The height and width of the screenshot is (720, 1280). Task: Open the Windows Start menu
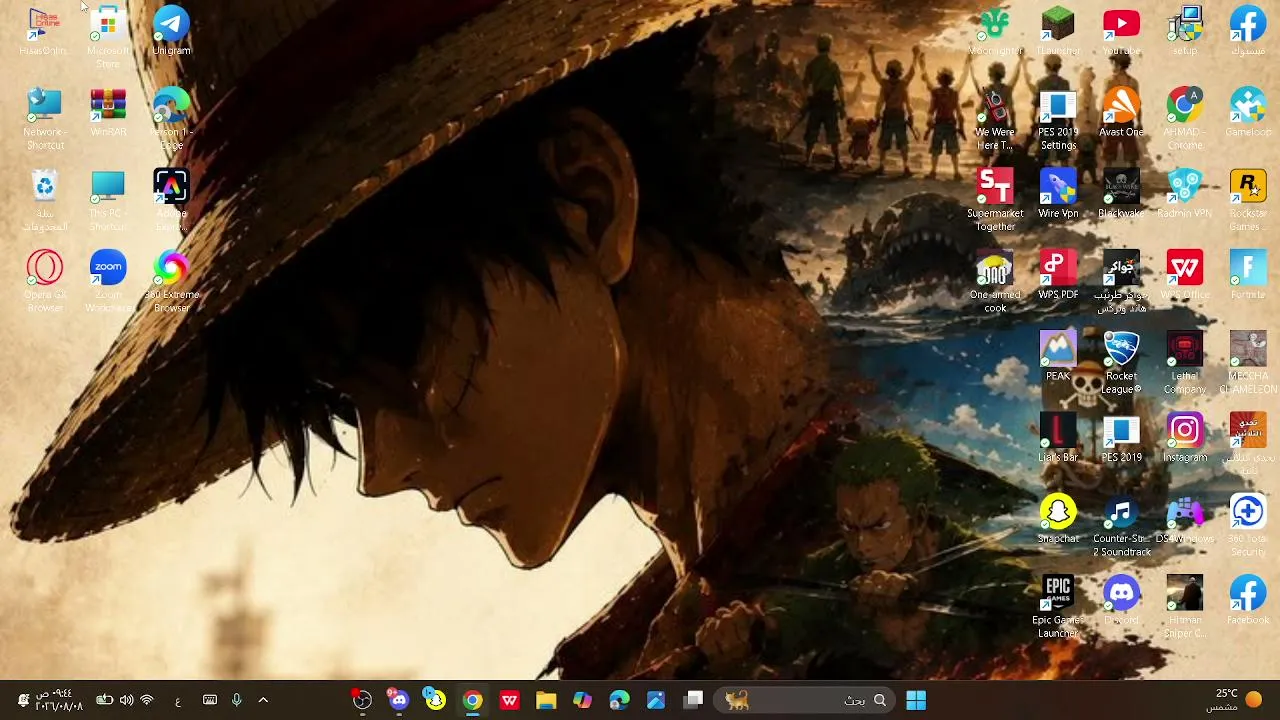click(x=916, y=700)
